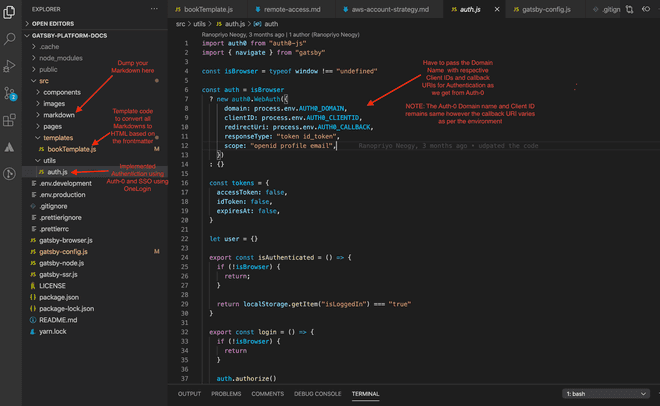
Task: Open package.json in the file tree
Action: click(59, 297)
